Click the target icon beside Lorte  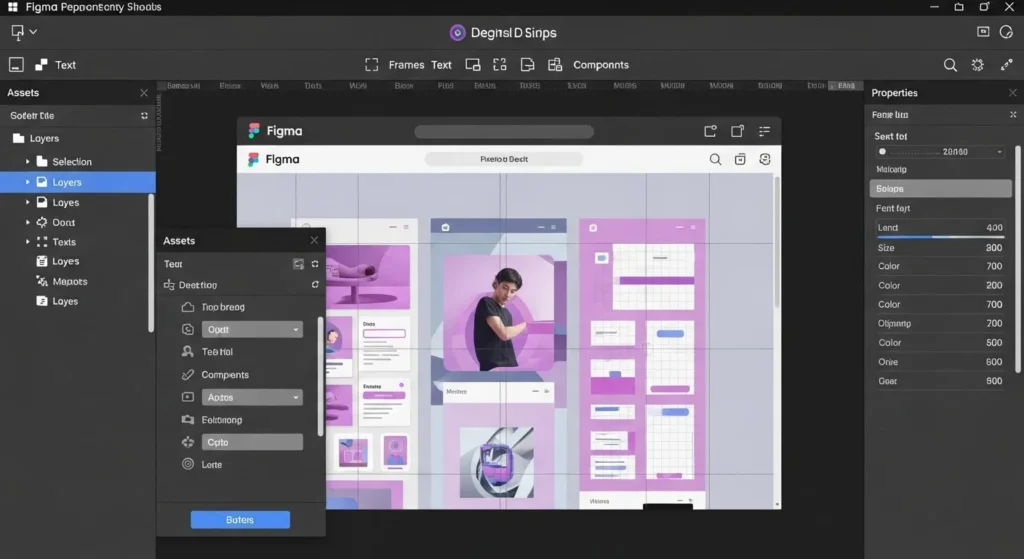click(187, 464)
